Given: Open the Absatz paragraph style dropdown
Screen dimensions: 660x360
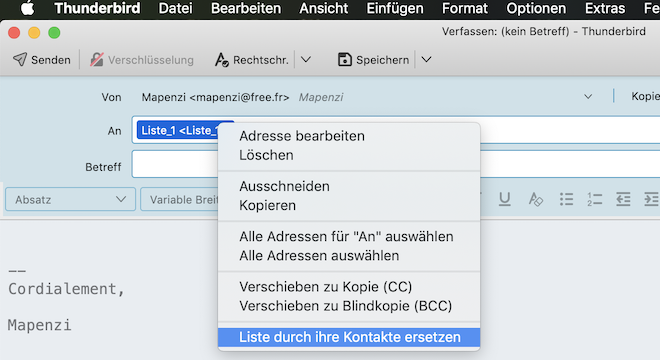Looking at the screenshot, I should tap(70, 199).
